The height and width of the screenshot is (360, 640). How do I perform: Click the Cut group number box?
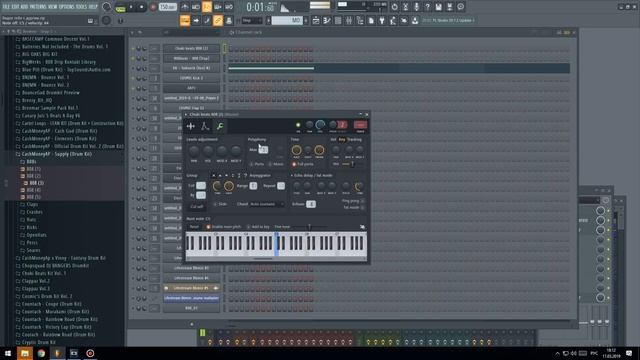tap(201, 186)
